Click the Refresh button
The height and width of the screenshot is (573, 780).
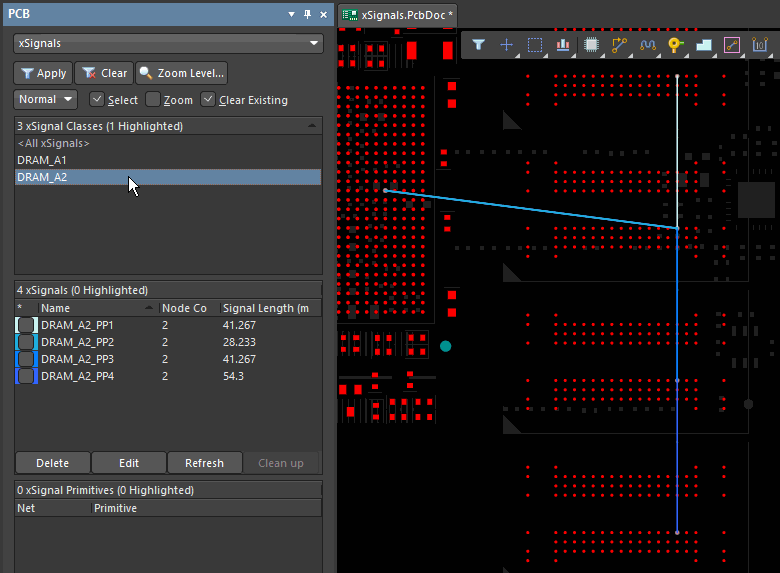point(204,463)
